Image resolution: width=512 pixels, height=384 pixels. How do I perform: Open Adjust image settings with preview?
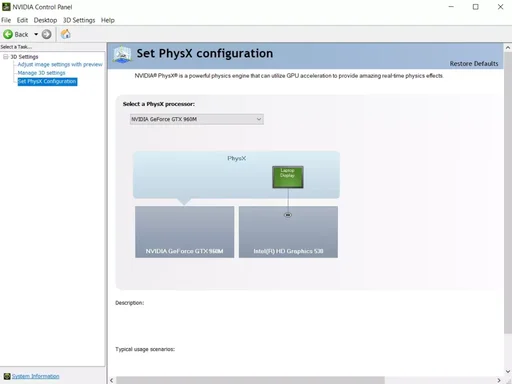[x=60, y=64]
